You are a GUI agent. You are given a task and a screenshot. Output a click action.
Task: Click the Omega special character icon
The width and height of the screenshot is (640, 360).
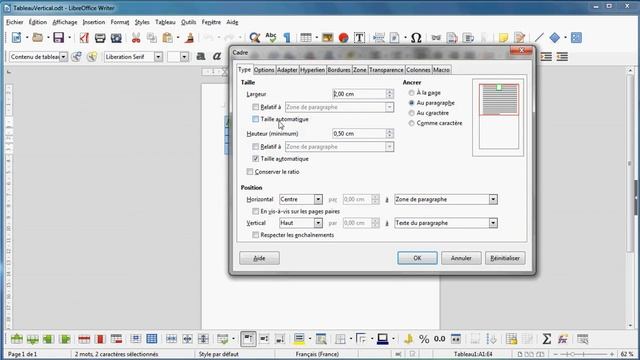pos(416,38)
